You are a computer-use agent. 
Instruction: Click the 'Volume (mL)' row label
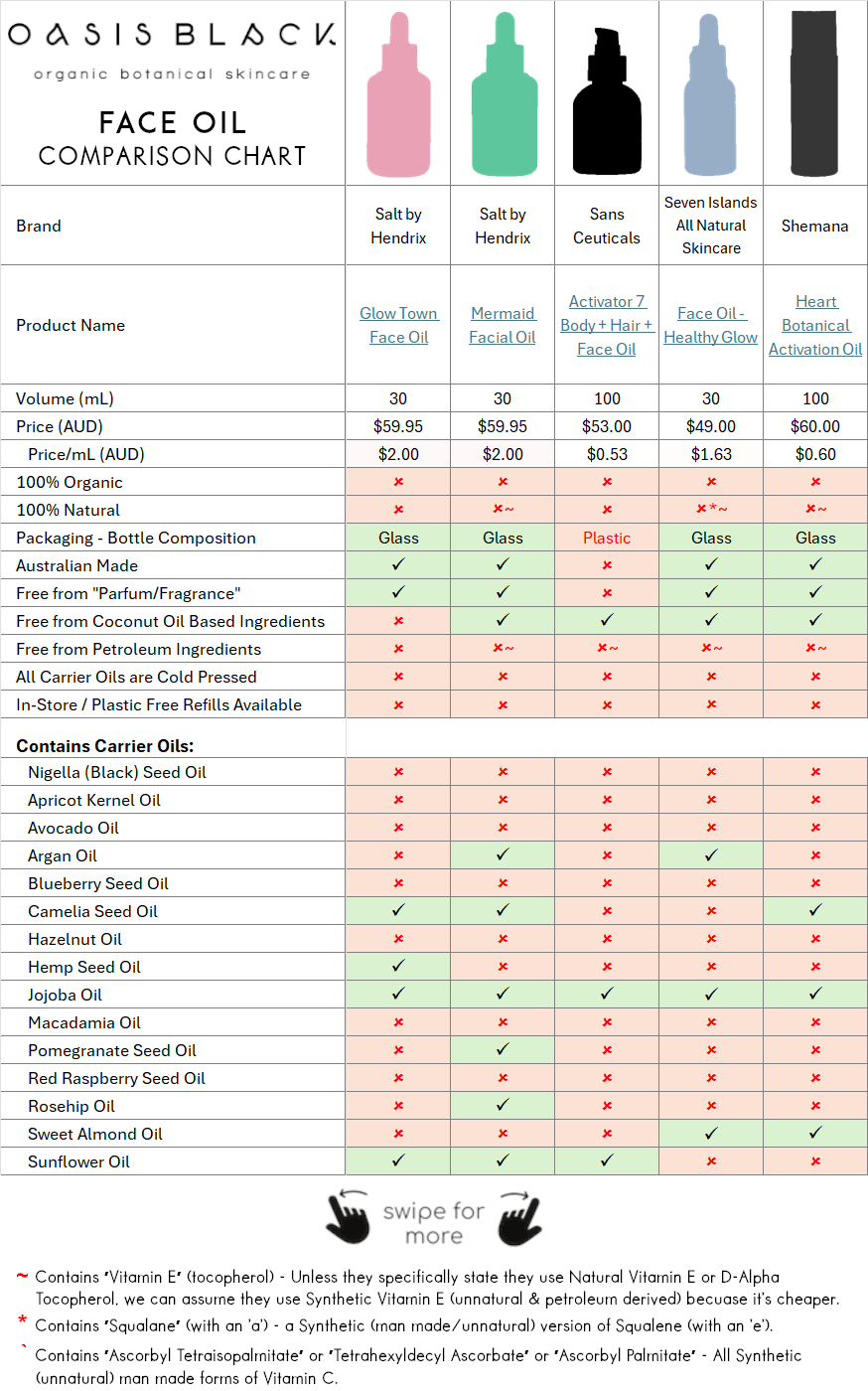click(x=65, y=398)
